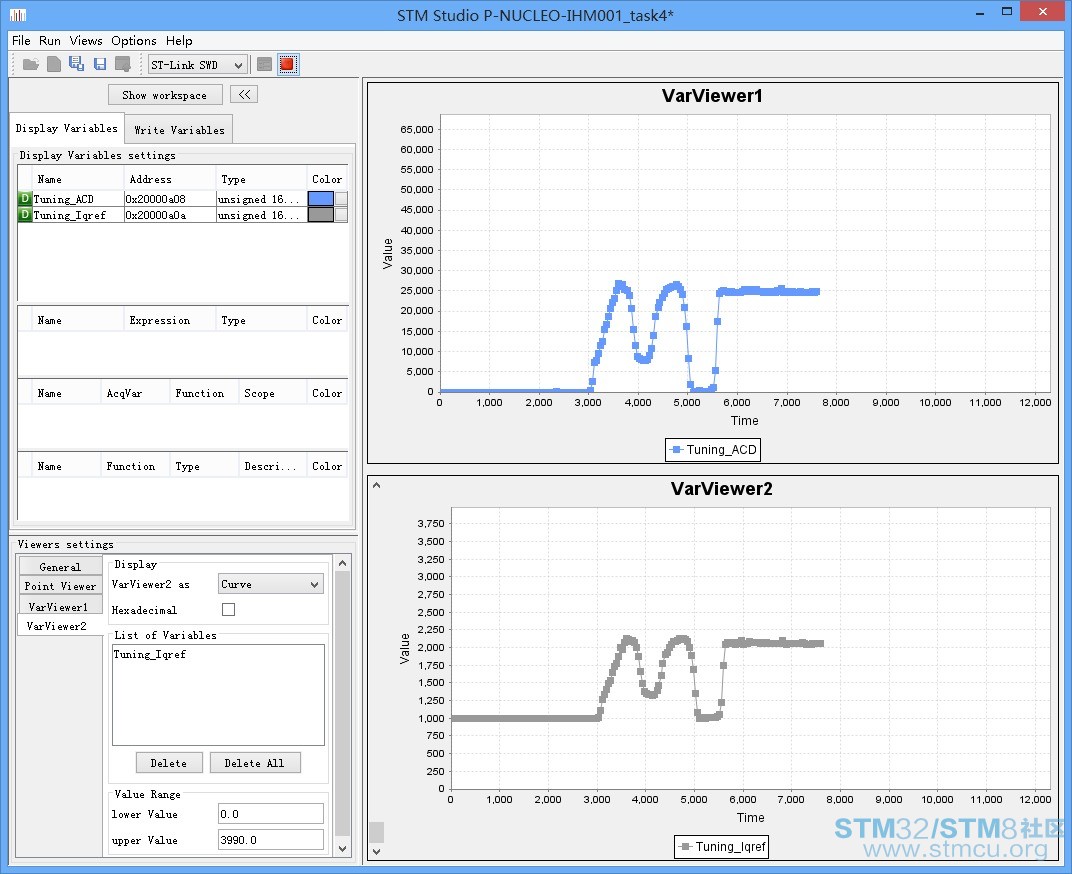This screenshot has width=1072, height=874.
Task: Stop recording with the red button
Action: pyautogui.click(x=288, y=64)
